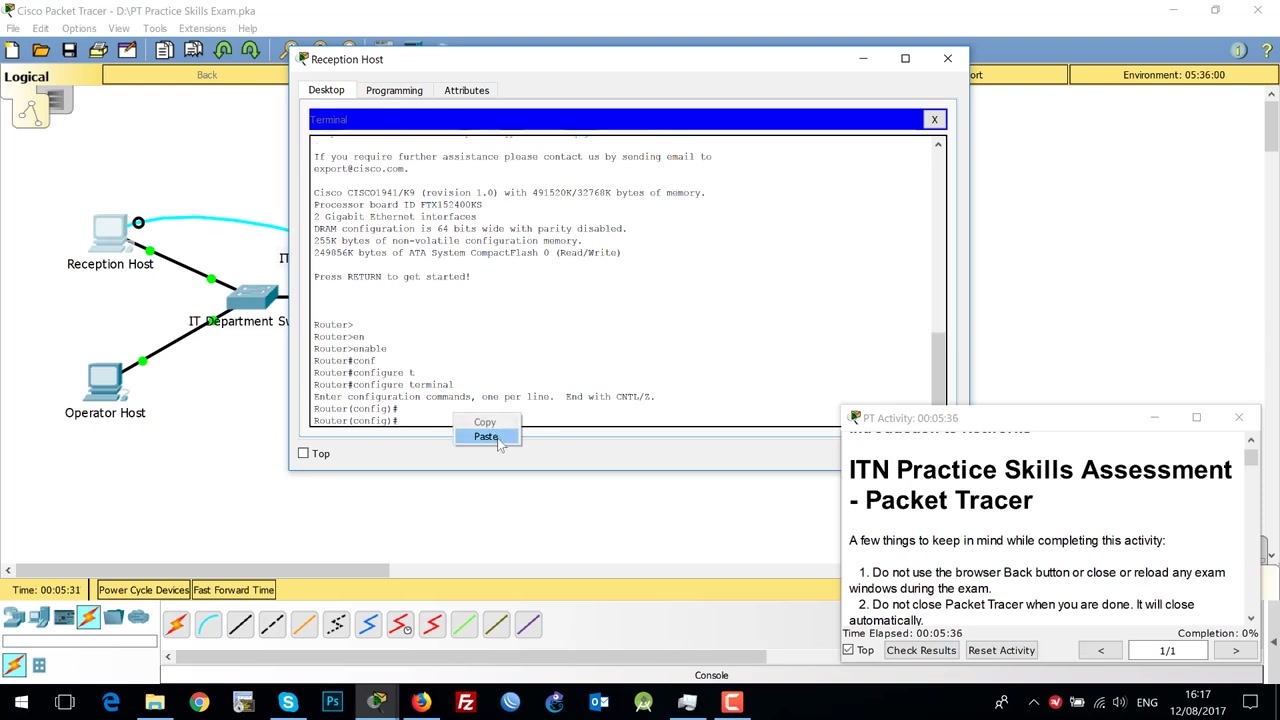Click the Print toolbar icon
Image resolution: width=1280 pixels, height=720 pixels.
pyautogui.click(x=98, y=50)
